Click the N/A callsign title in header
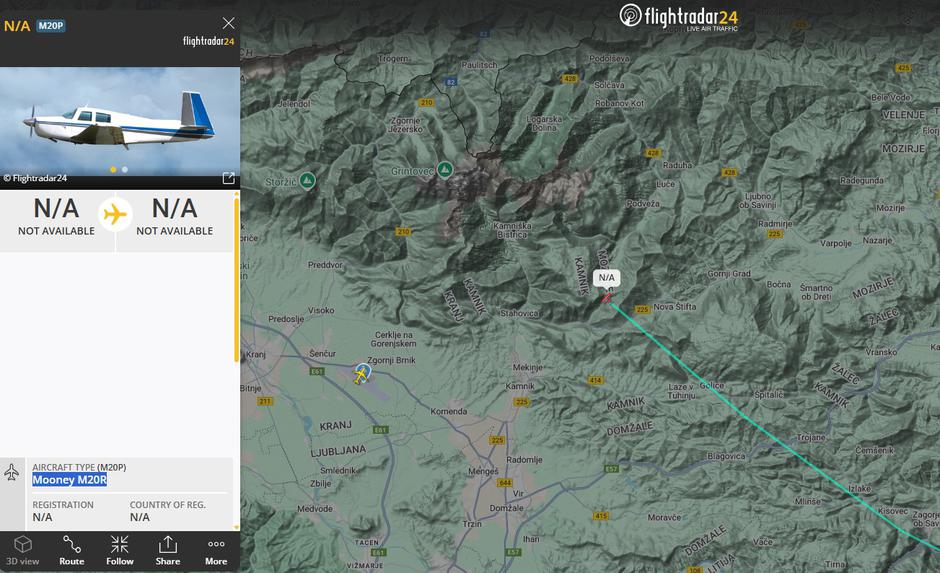940x573 pixels. pos(17,26)
